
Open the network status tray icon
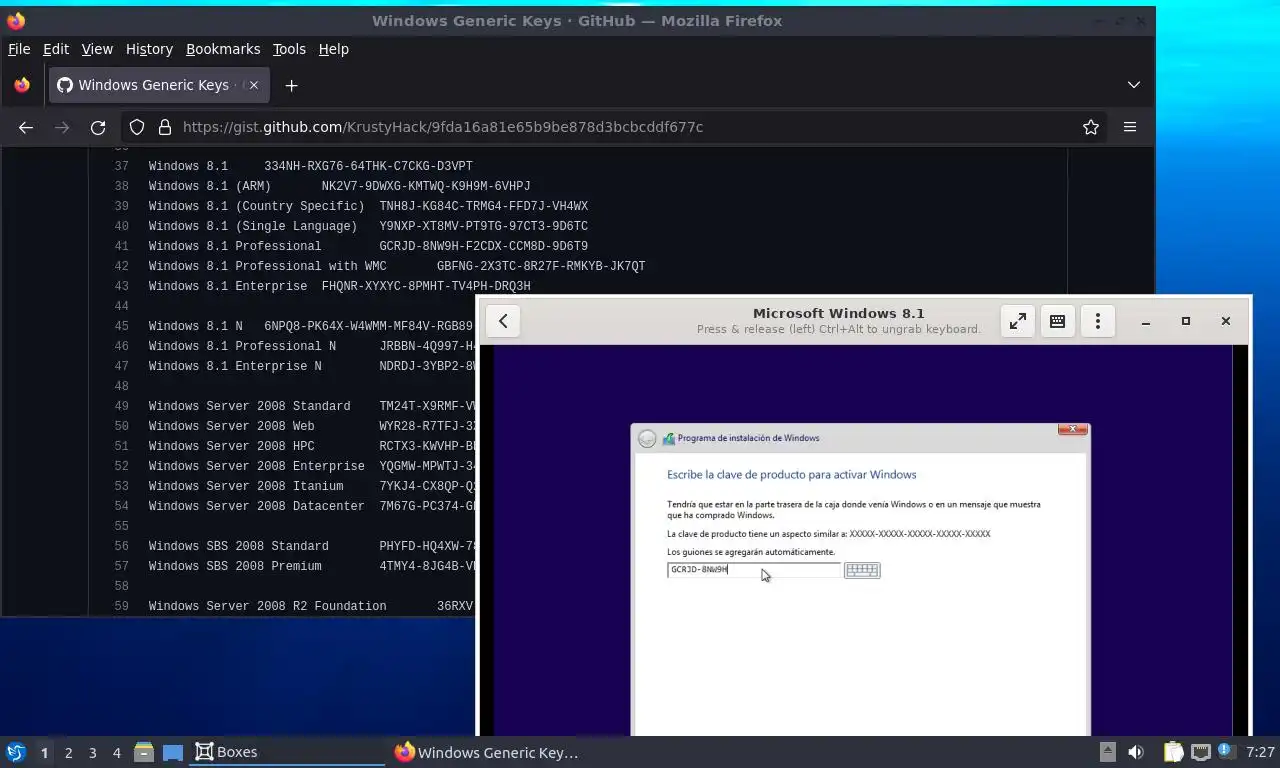pyautogui.click(x=1201, y=752)
